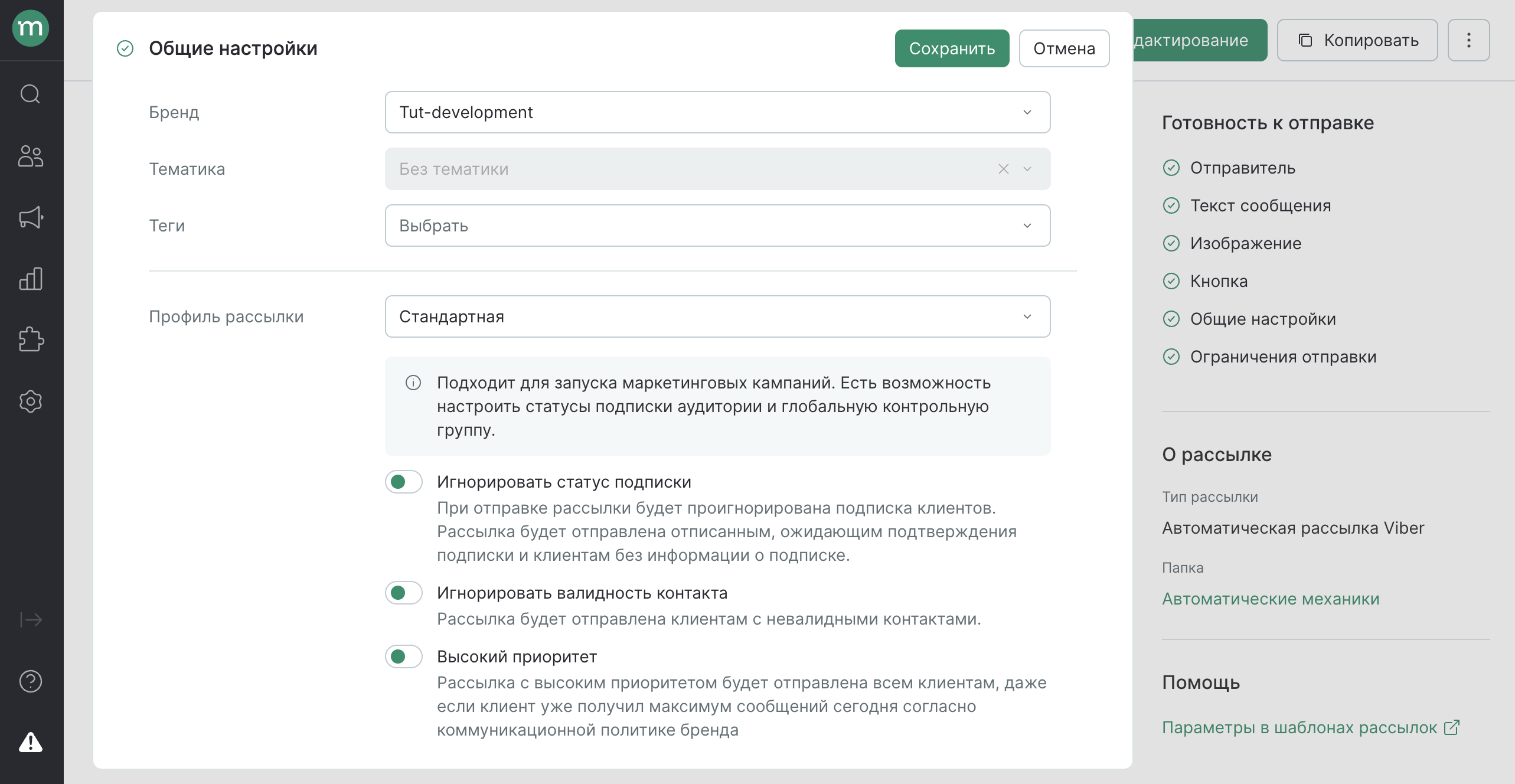
Task: Click the check mark beside Ограничения отправки
Action: coord(1171,357)
